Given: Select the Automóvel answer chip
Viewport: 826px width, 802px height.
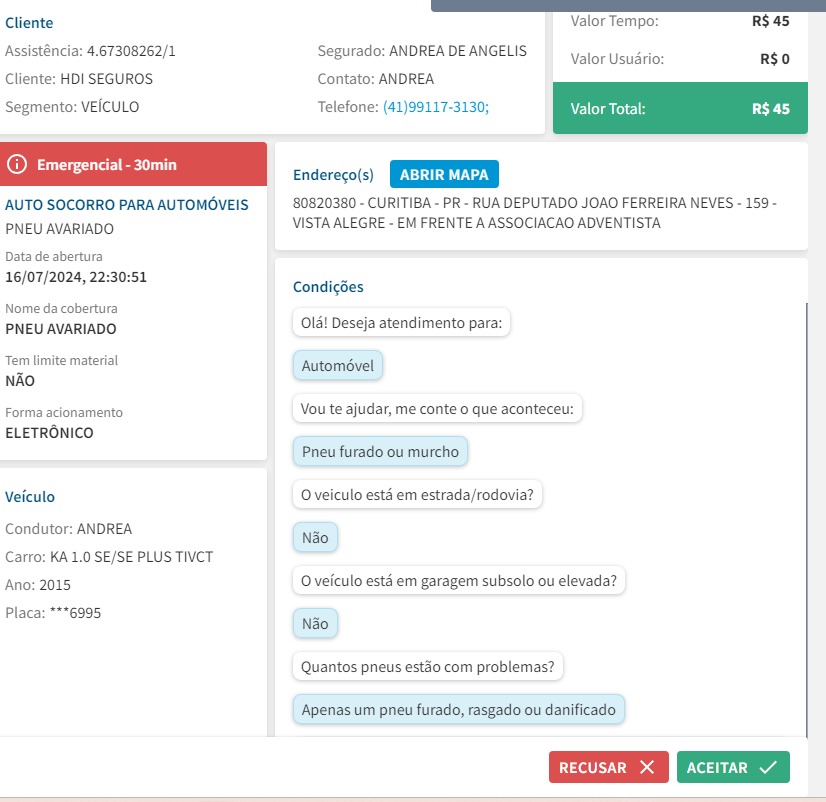Looking at the screenshot, I should click(338, 366).
